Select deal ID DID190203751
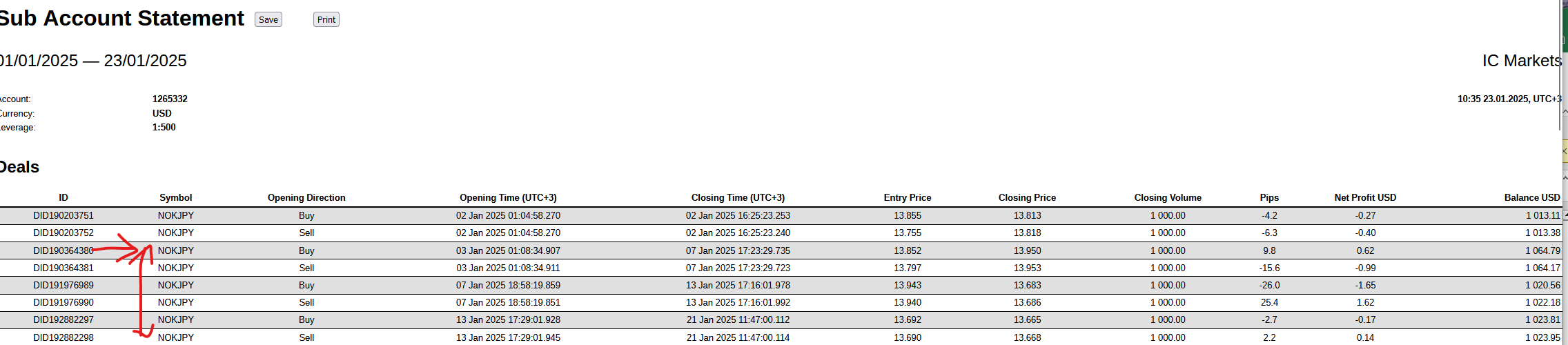This screenshot has height=345, width=1568. (x=63, y=215)
